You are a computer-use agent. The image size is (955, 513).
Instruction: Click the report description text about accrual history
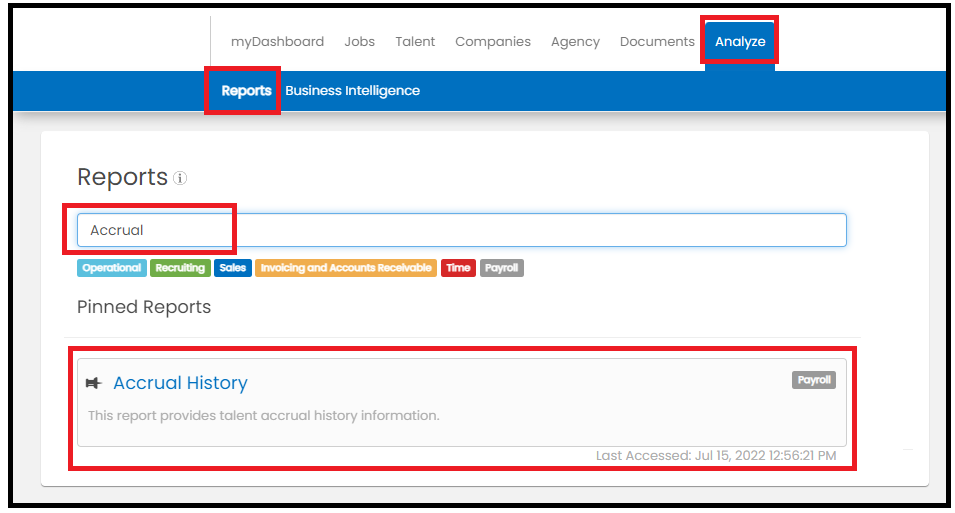point(264,416)
